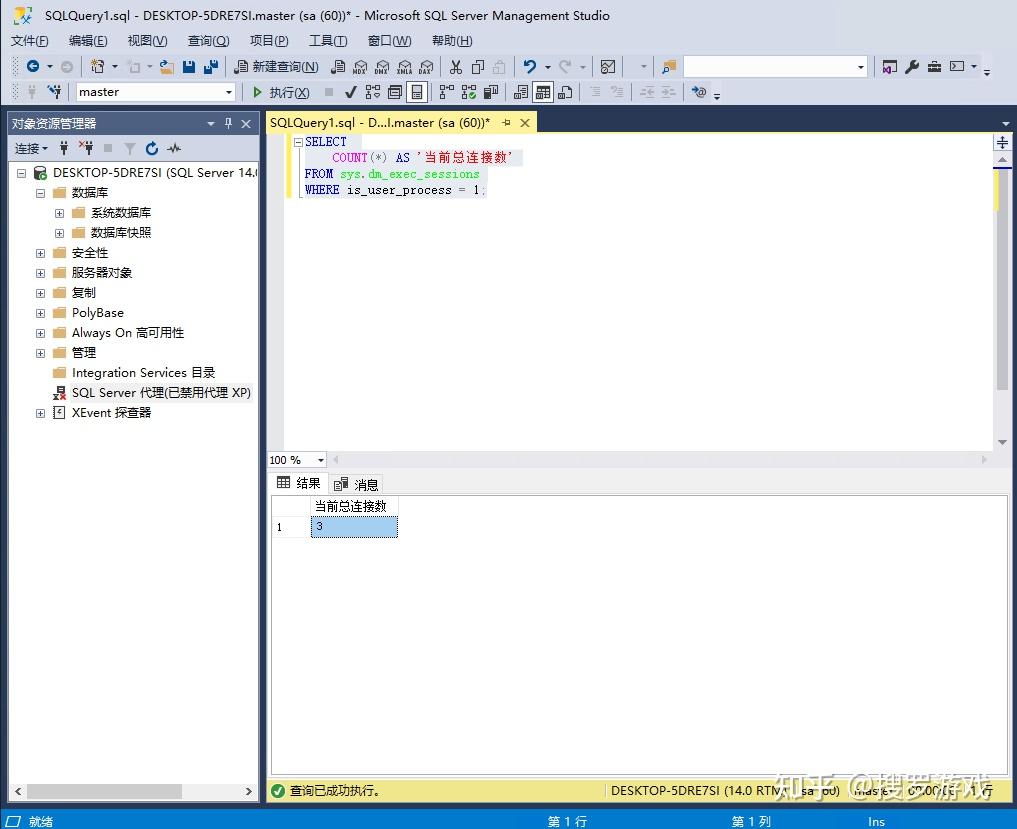Click the Navigate Backward arrow icon
The image size is (1017, 829).
[32, 66]
